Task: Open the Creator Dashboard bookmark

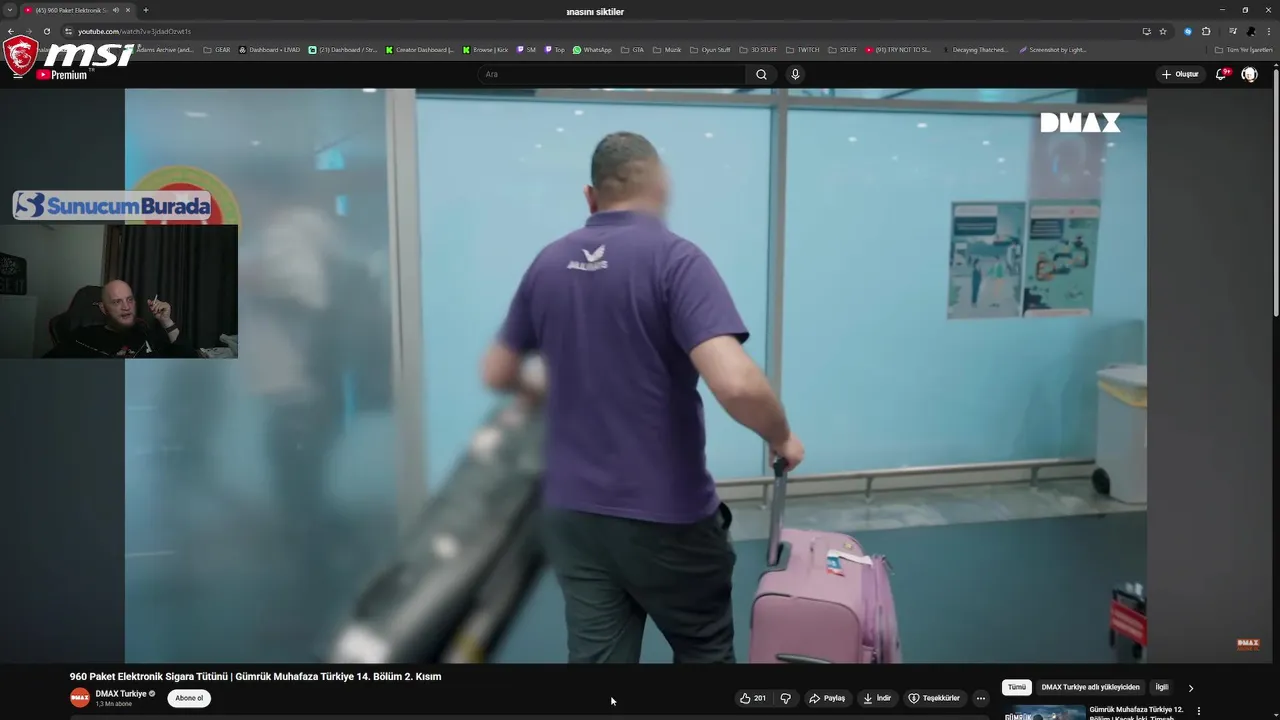Action: point(420,49)
